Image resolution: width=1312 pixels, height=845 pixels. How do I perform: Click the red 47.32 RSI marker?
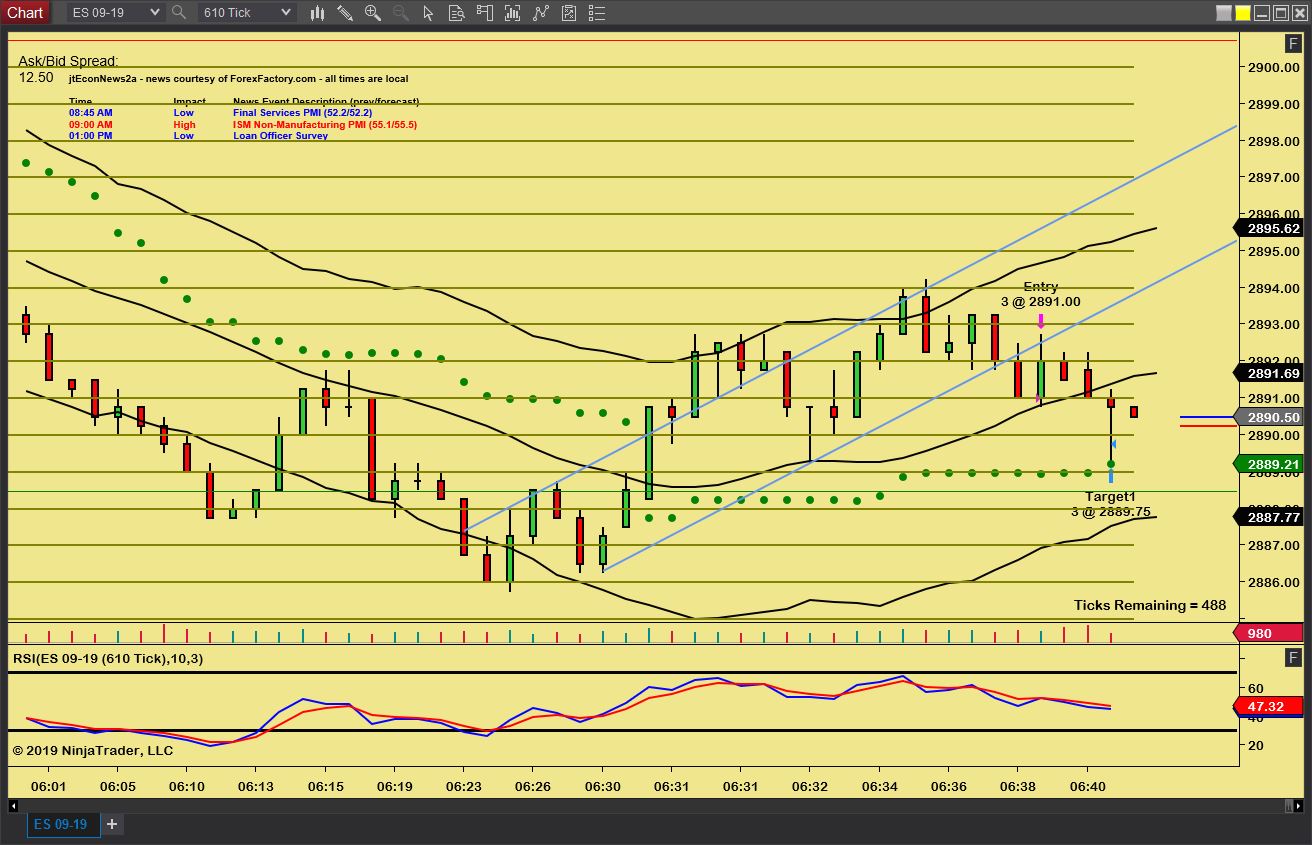pyautogui.click(x=1270, y=706)
